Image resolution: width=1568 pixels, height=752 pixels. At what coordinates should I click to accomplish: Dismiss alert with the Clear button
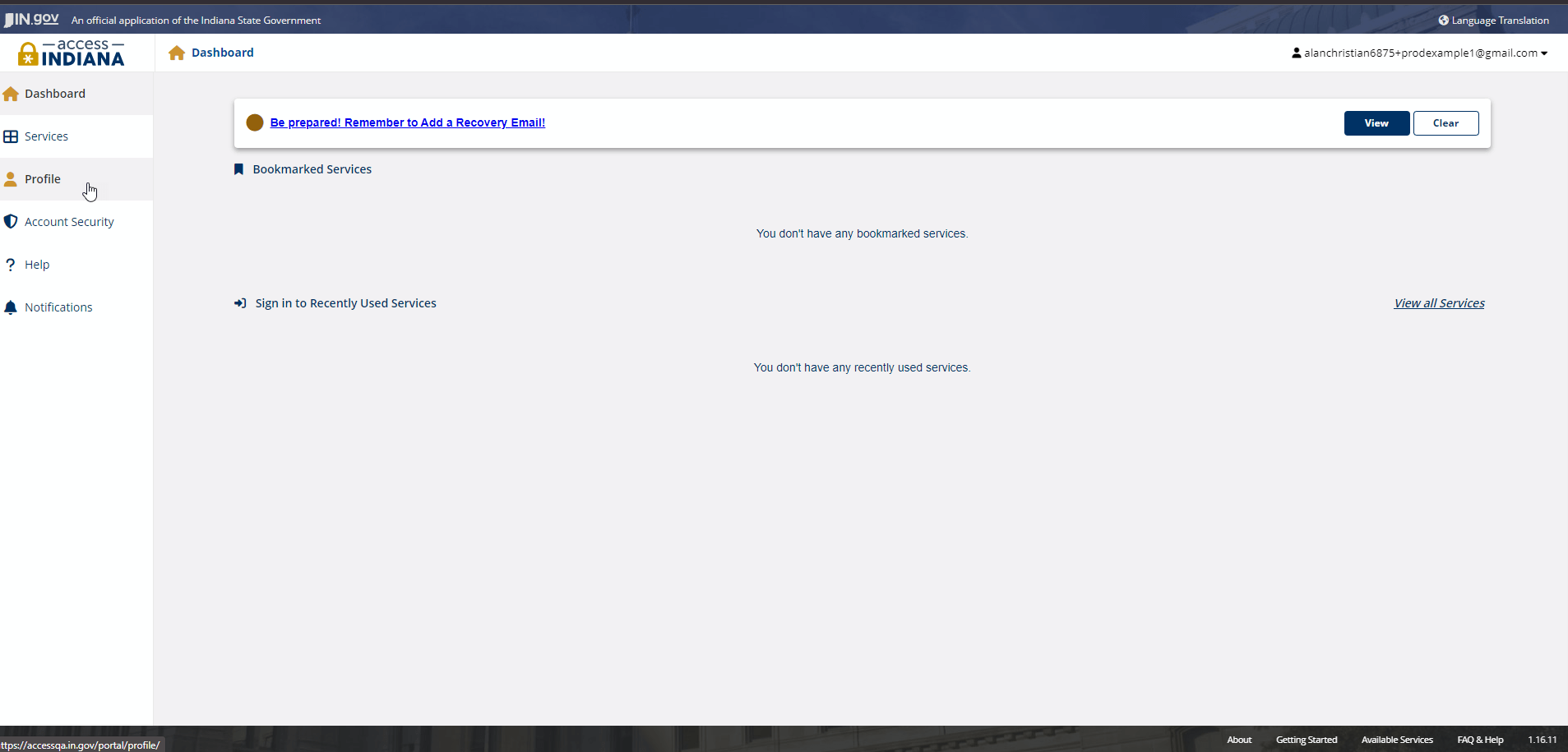[1445, 123]
